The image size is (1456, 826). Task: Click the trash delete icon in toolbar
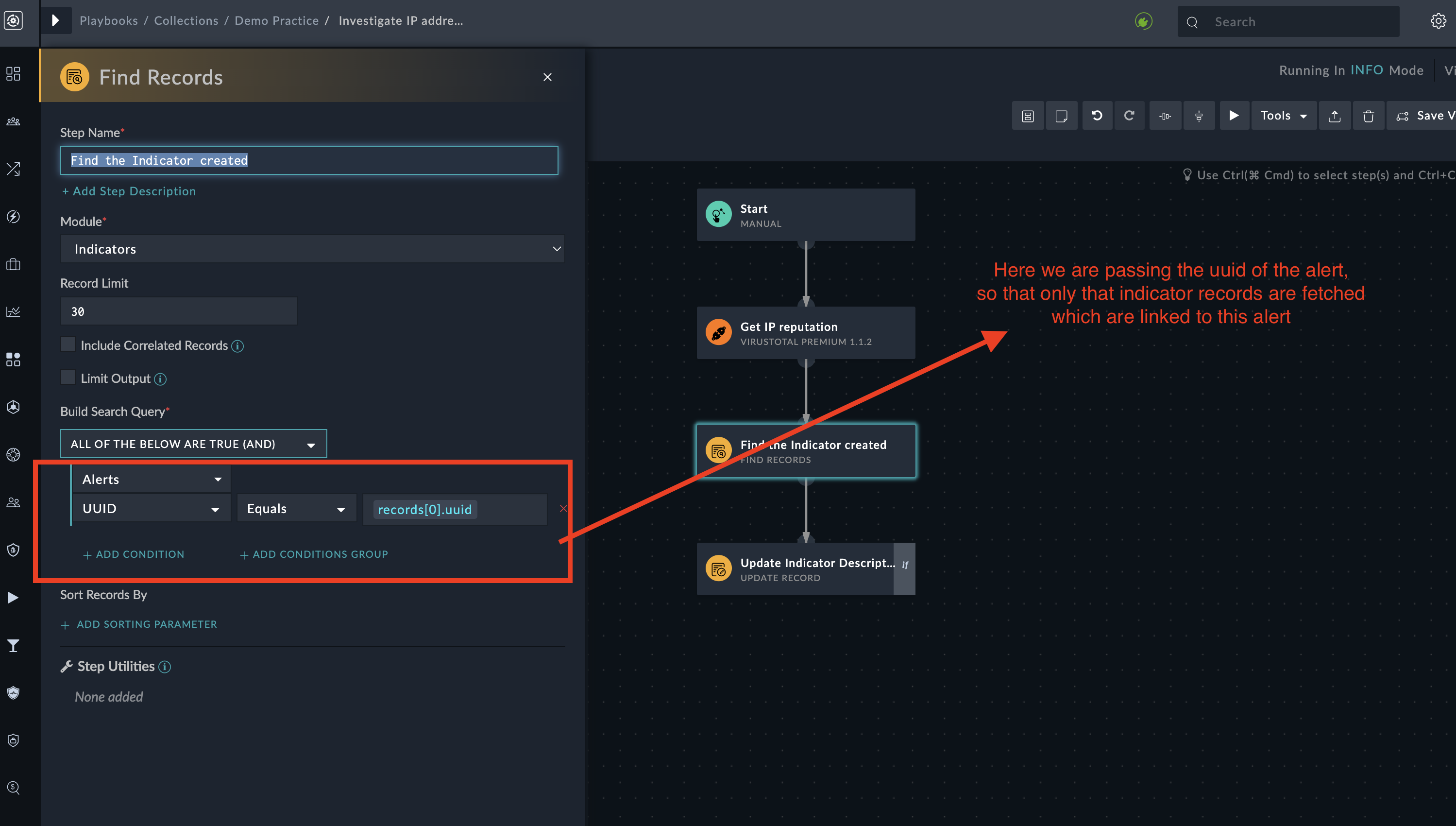click(1368, 116)
